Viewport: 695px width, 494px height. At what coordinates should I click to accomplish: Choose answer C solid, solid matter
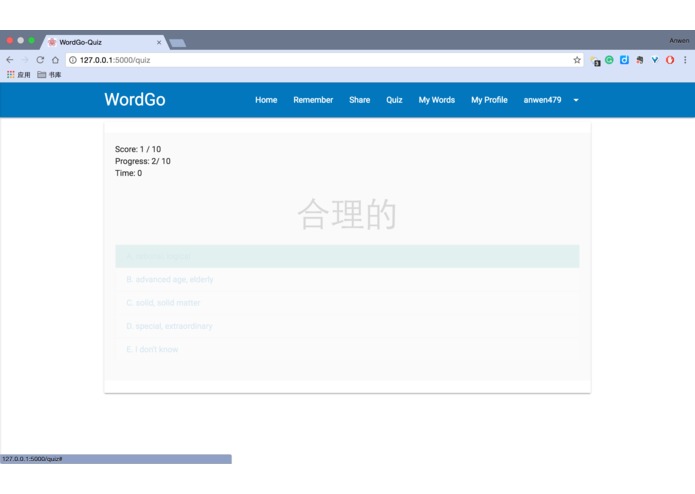coord(347,303)
